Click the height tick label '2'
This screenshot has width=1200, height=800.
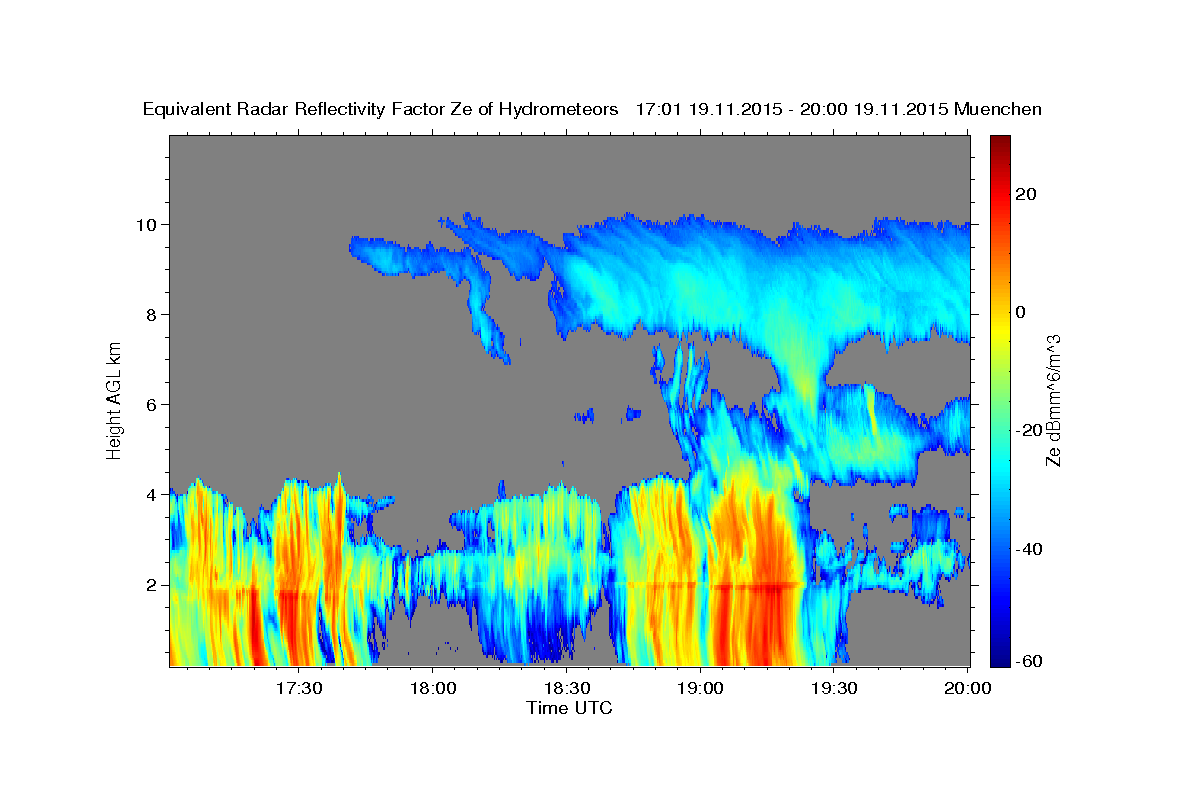[154, 584]
